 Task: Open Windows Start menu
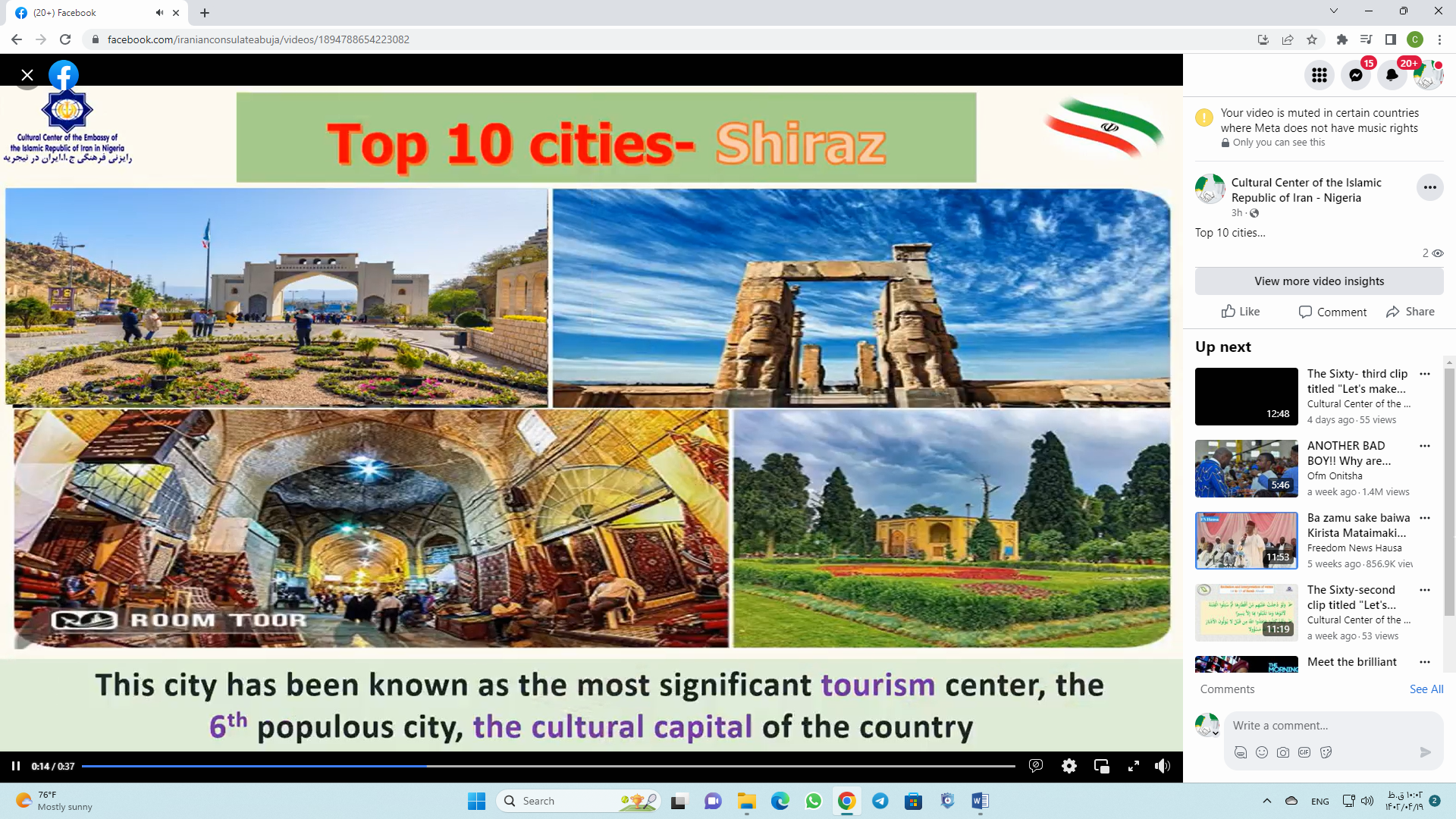[x=476, y=801]
